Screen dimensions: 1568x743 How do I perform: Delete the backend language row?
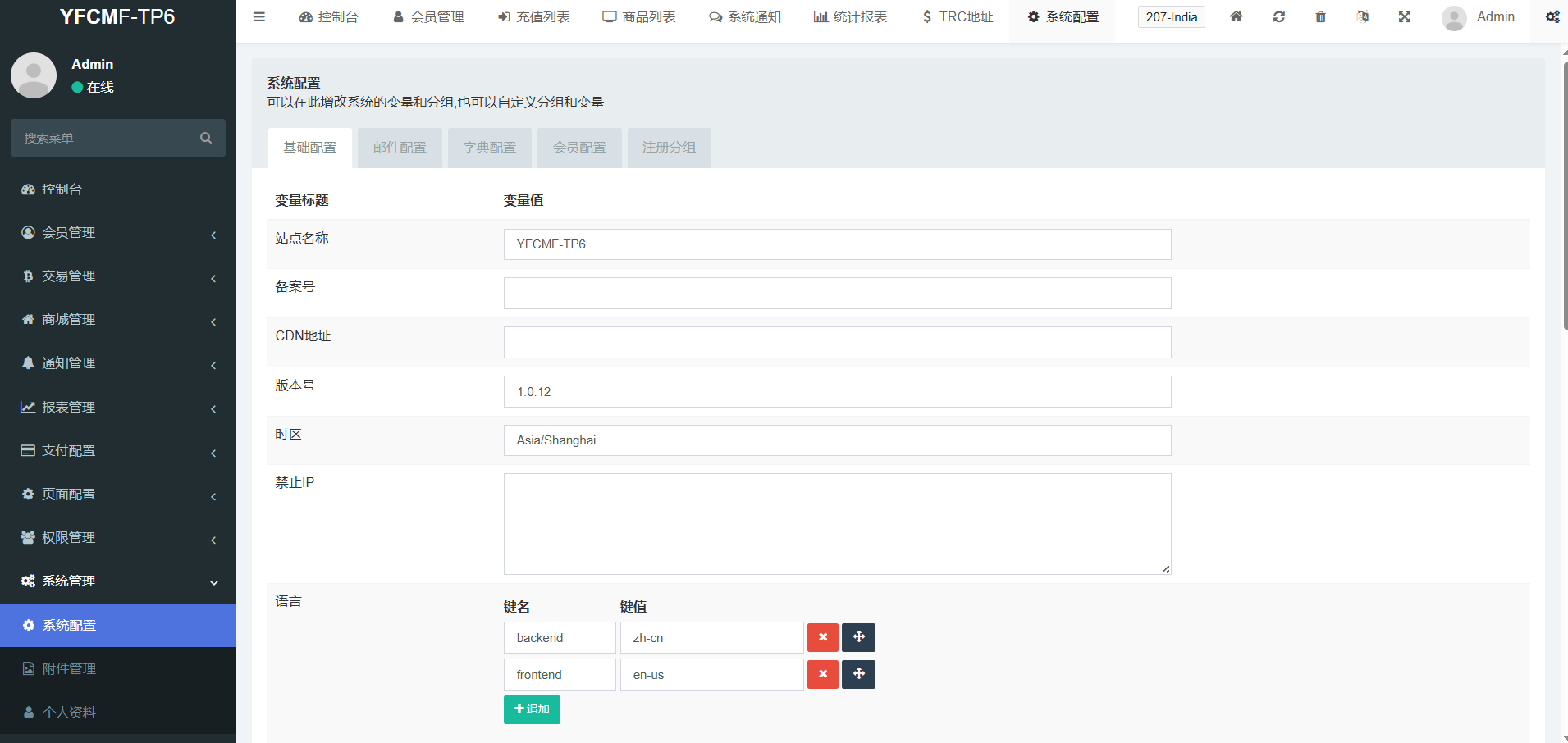click(x=822, y=637)
